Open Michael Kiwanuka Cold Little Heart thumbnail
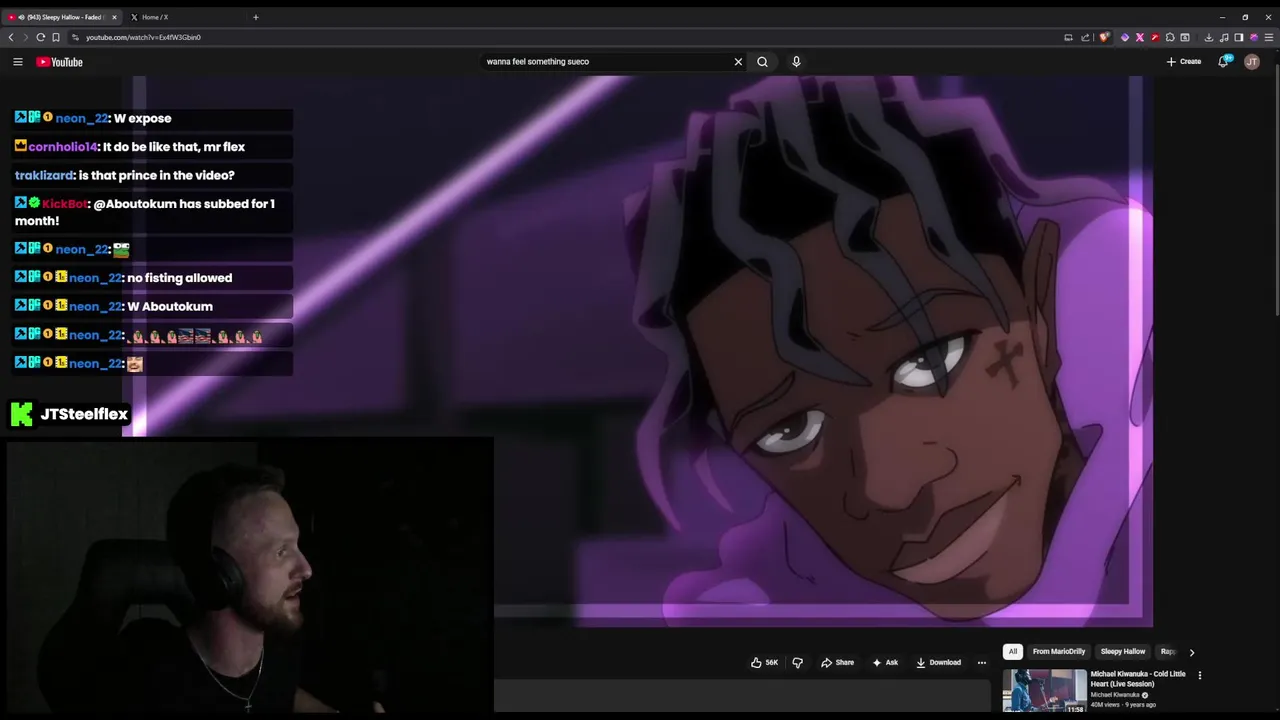The height and width of the screenshot is (720, 1280). (x=1044, y=691)
